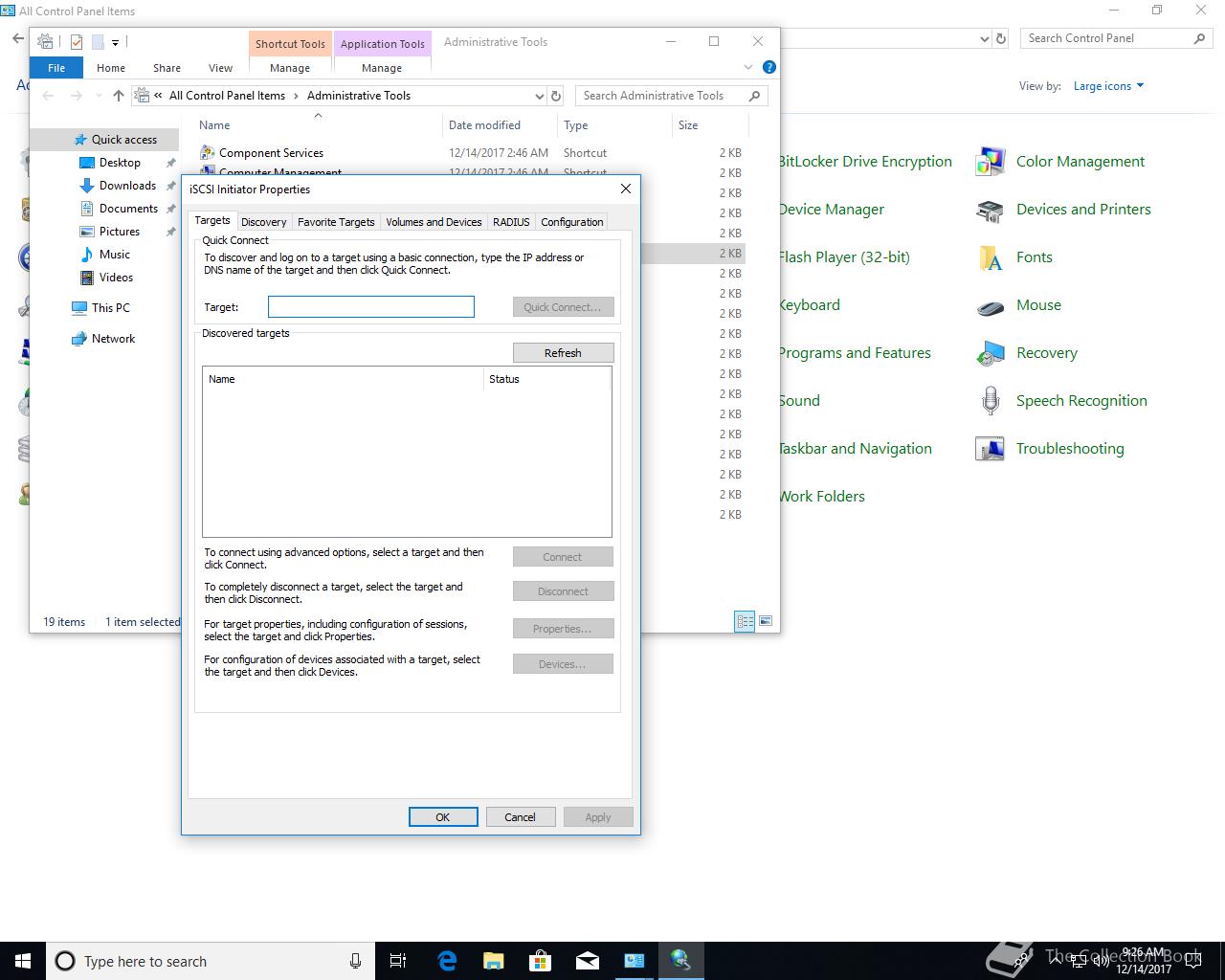Click the Search Control Panel box

coord(1116,38)
